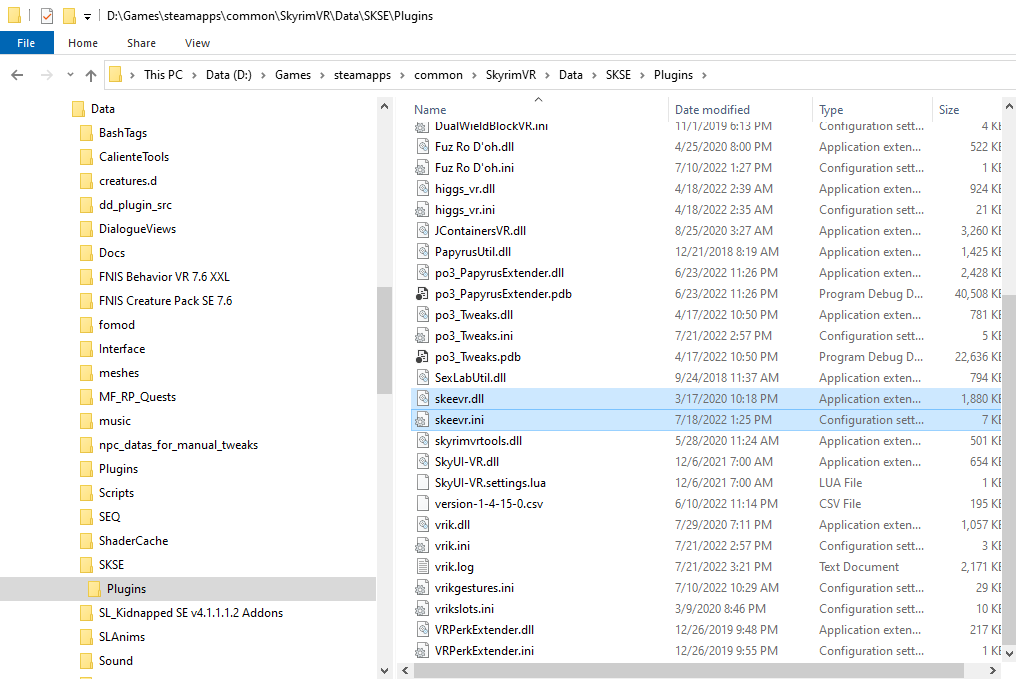Select the Fuz Ro D'oh.ini file icon
This screenshot has width=1016, height=684.
[x=422, y=168]
